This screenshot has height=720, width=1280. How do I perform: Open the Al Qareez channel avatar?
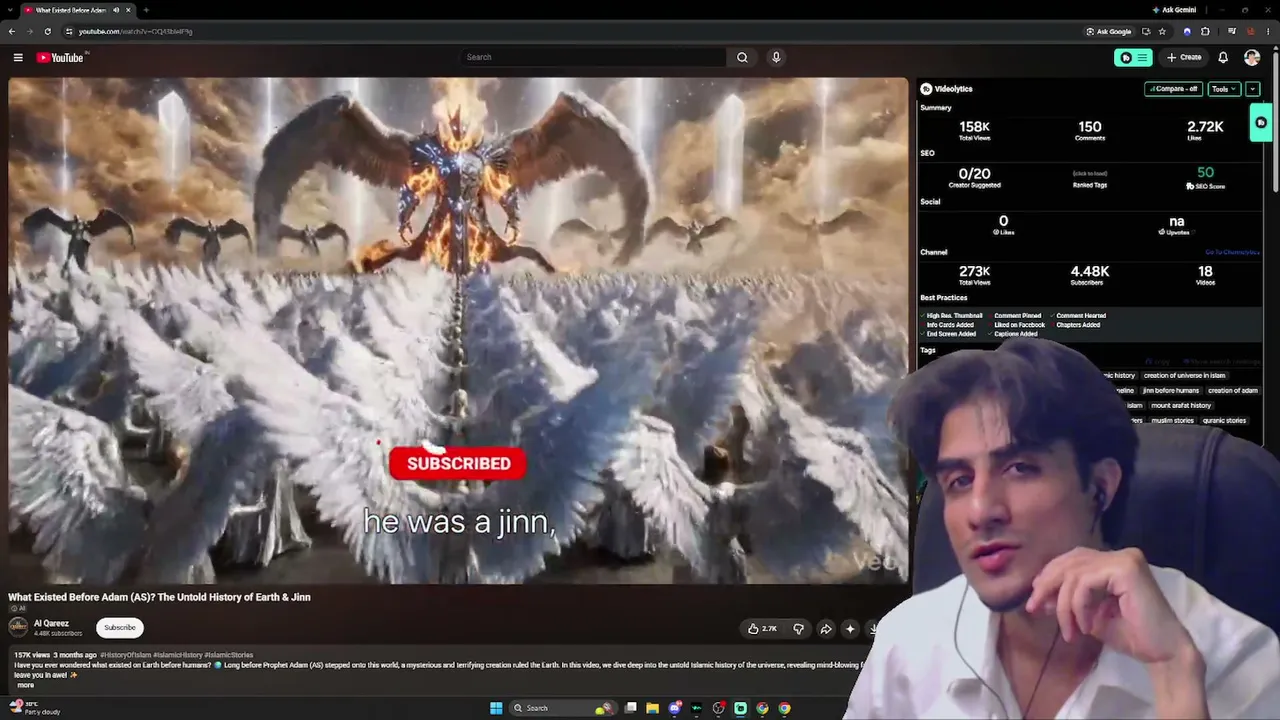[x=18, y=627]
